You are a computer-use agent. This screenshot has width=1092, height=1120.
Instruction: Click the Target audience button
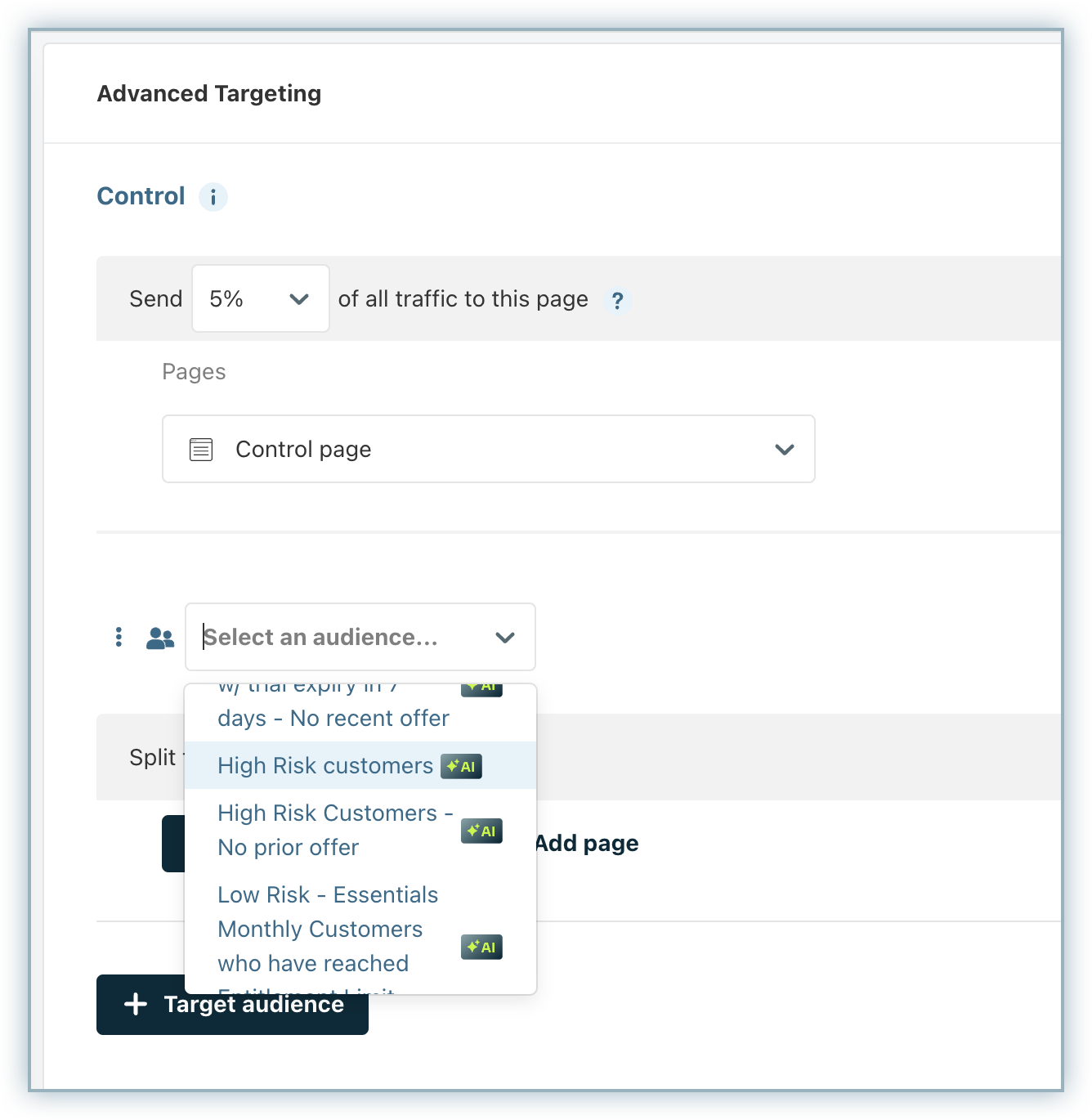232,1005
